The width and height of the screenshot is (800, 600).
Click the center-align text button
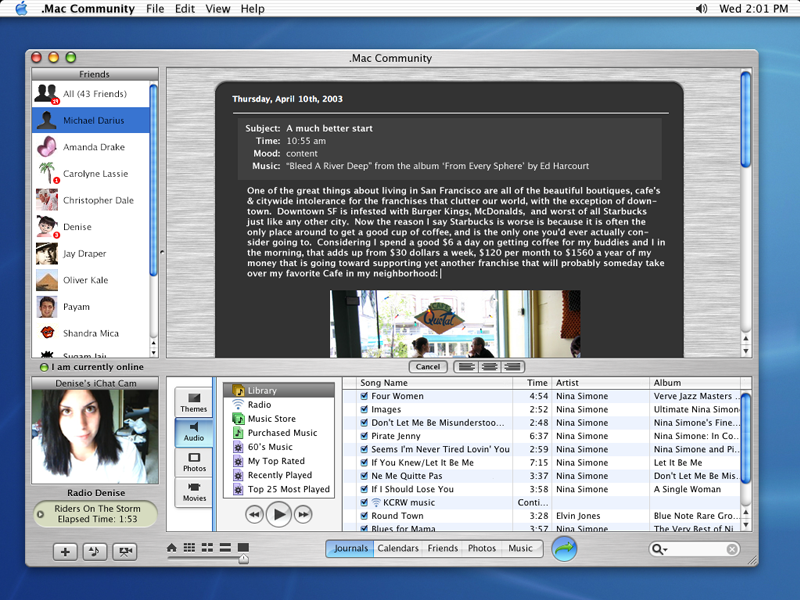(490, 367)
